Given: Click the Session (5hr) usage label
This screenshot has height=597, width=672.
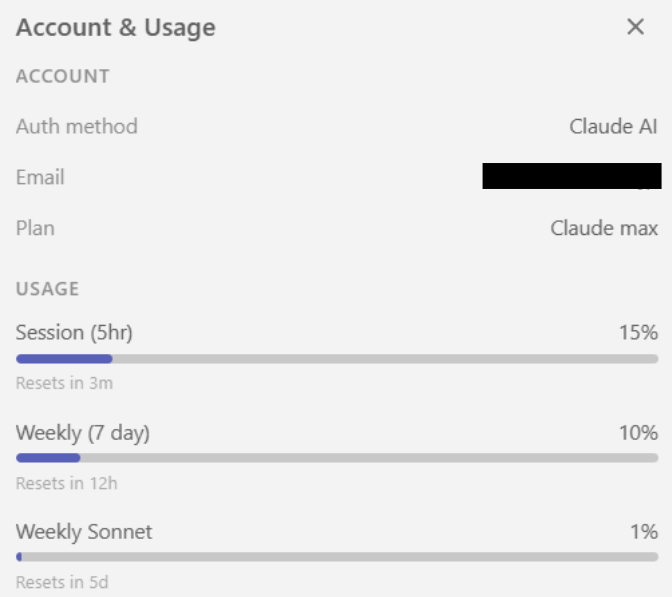Looking at the screenshot, I should [x=74, y=332].
